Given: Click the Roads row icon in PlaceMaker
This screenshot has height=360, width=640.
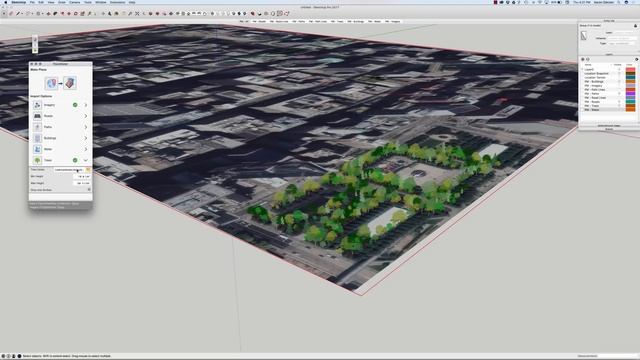Looking at the screenshot, I should (37, 116).
